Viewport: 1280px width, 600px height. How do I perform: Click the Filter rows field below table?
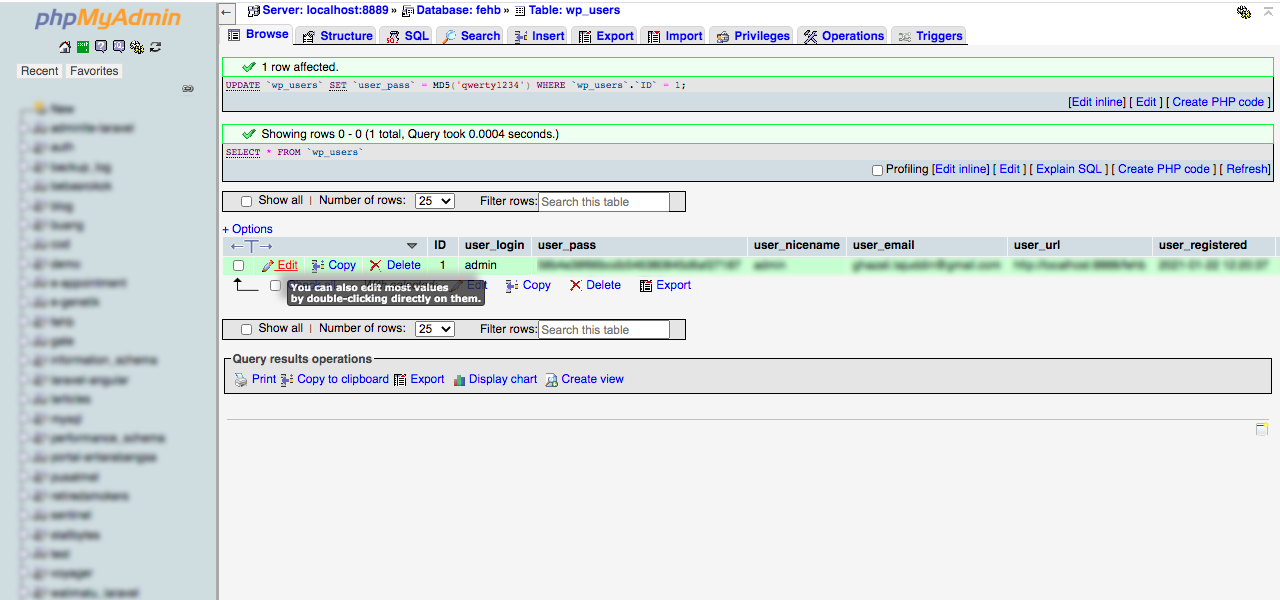point(604,330)
